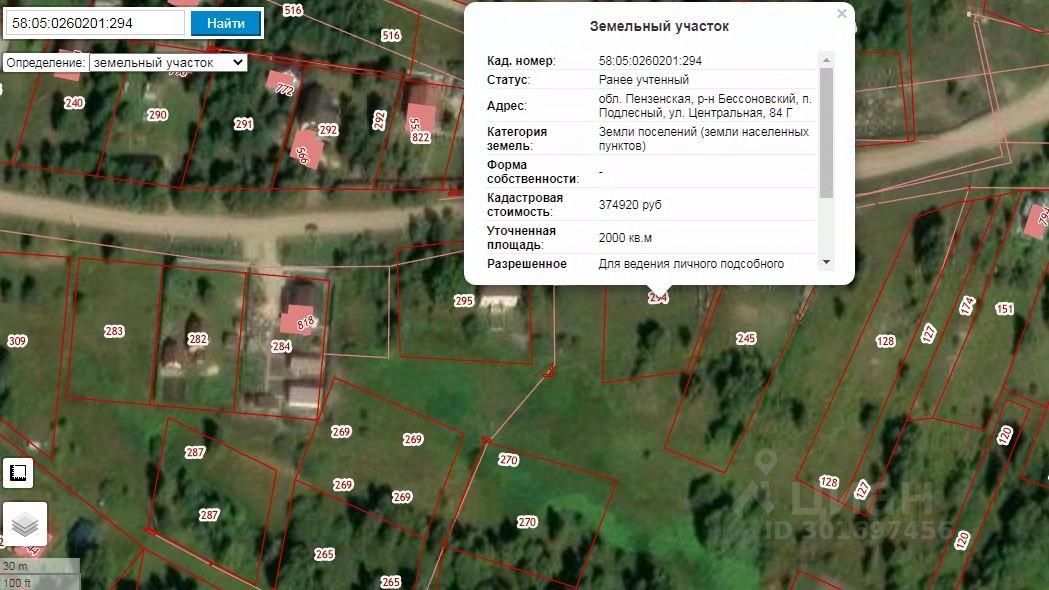Screen dimensions: 1049x590
Task: Click the area value 2000 кв.м
Action: (625, 237)
